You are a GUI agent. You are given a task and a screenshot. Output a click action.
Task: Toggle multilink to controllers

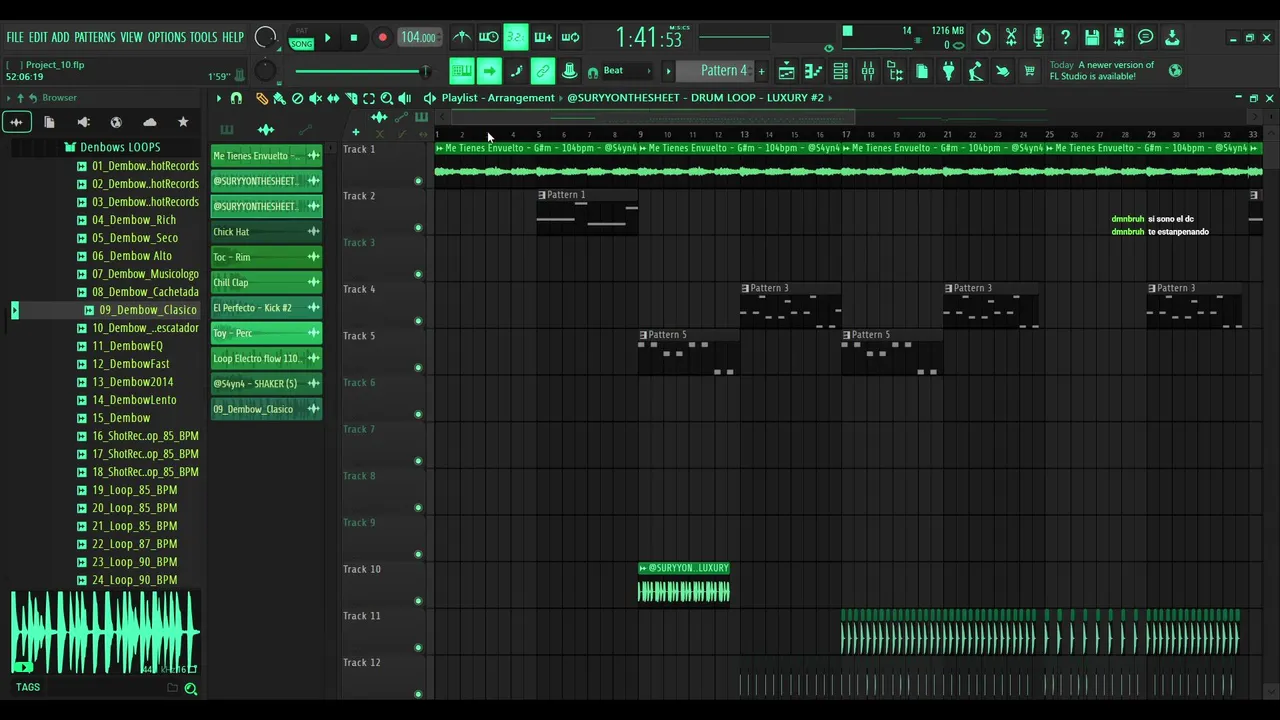543,71
